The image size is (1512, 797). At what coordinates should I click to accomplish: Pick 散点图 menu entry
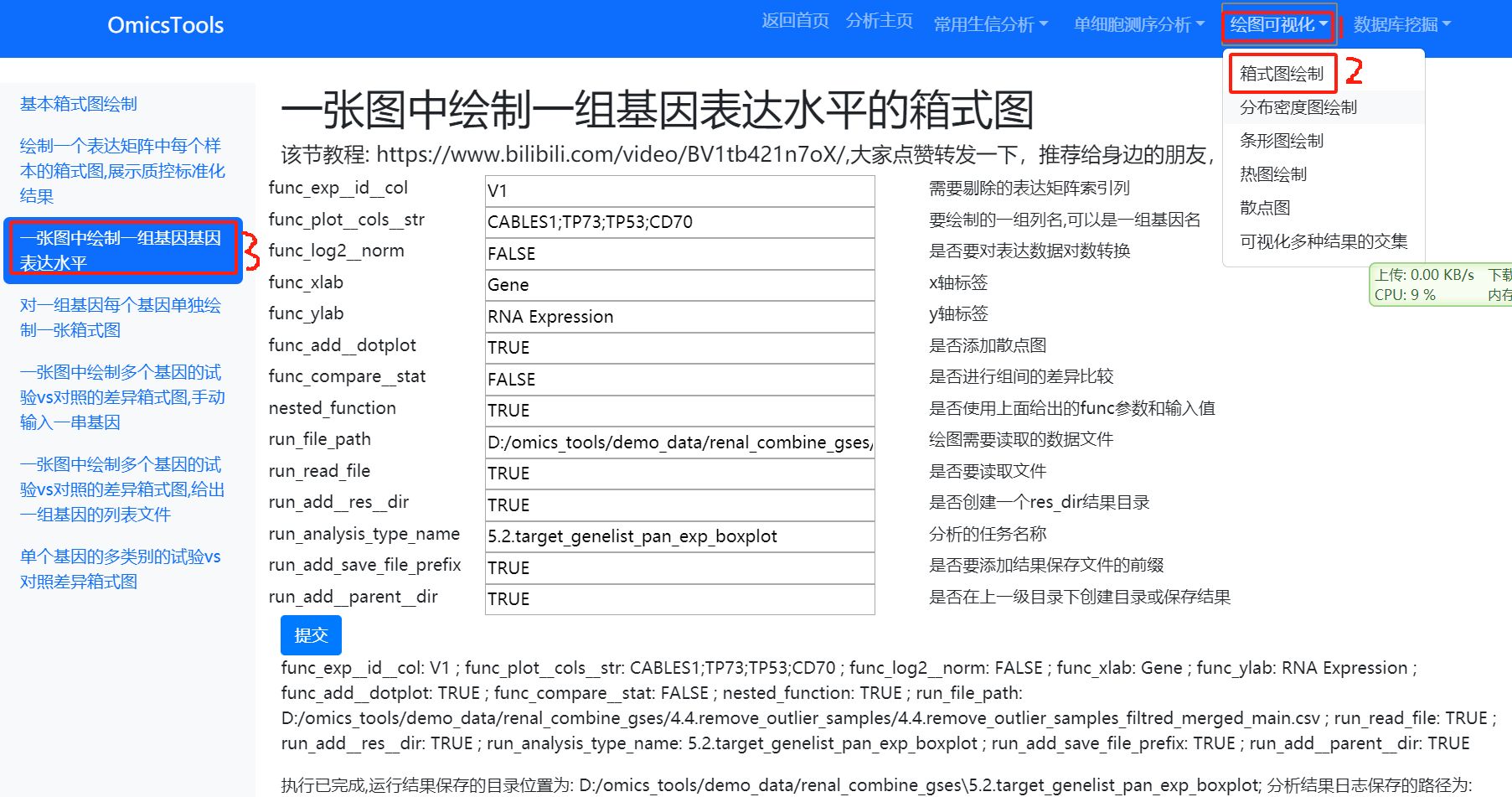(1265, 208)
